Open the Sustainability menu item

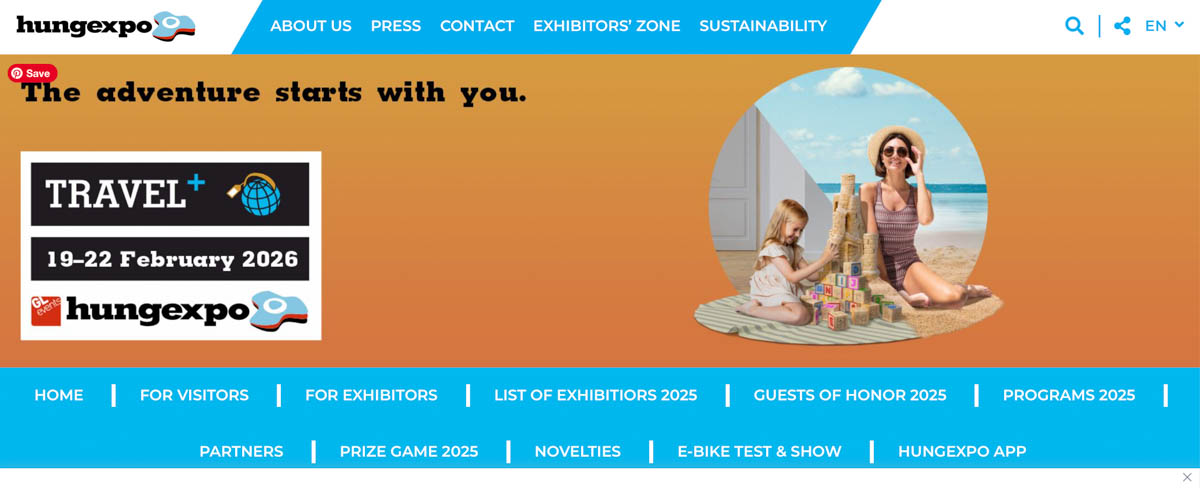tap(763, 26)
